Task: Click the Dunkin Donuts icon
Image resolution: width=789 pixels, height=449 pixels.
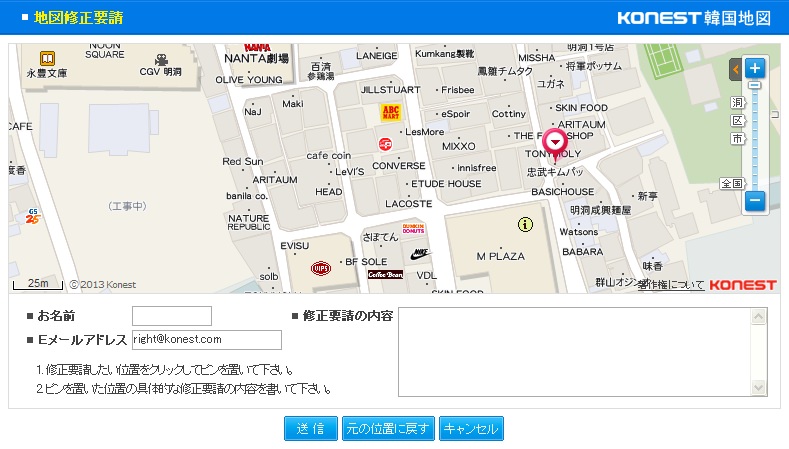Action: [x=413, y=229]
